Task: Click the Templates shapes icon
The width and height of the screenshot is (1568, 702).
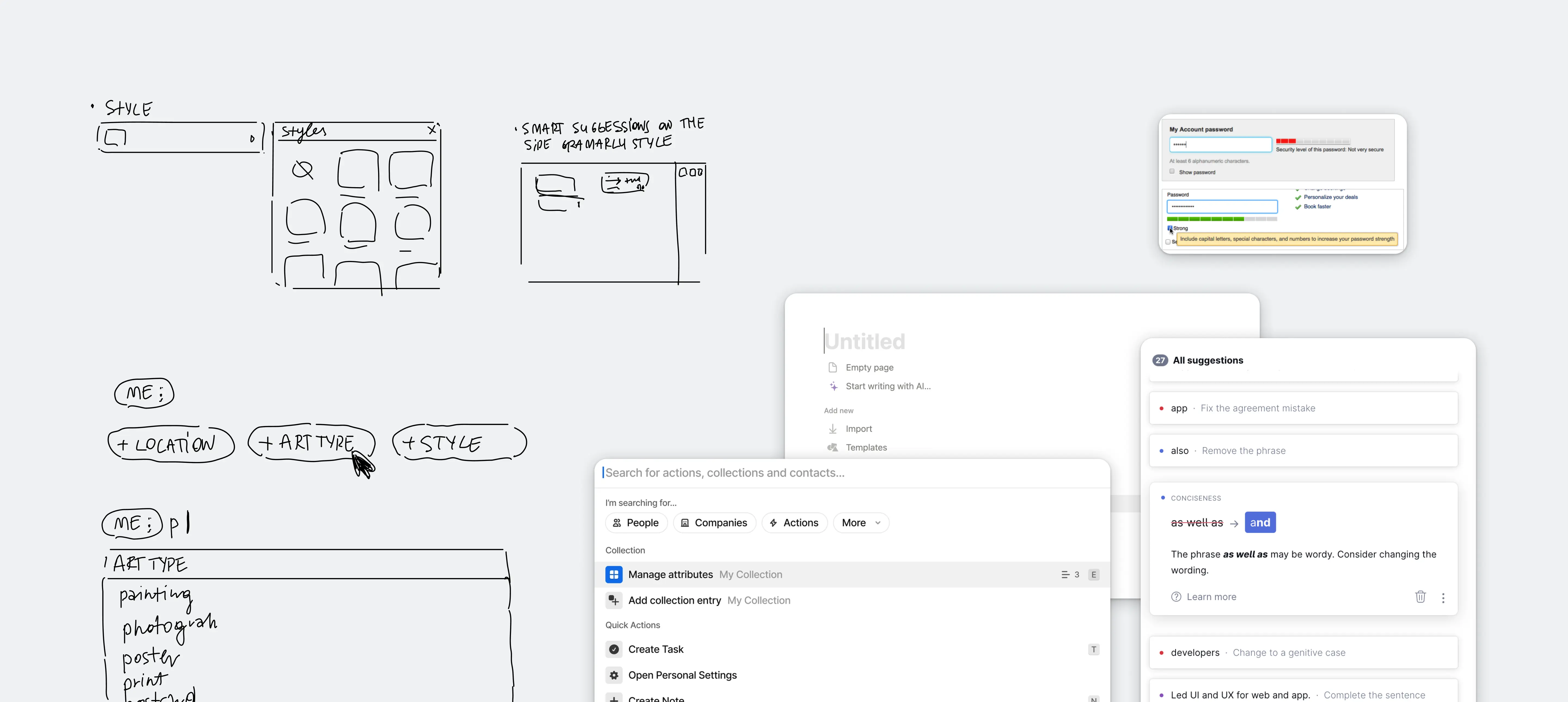Action: click(832, 447)
